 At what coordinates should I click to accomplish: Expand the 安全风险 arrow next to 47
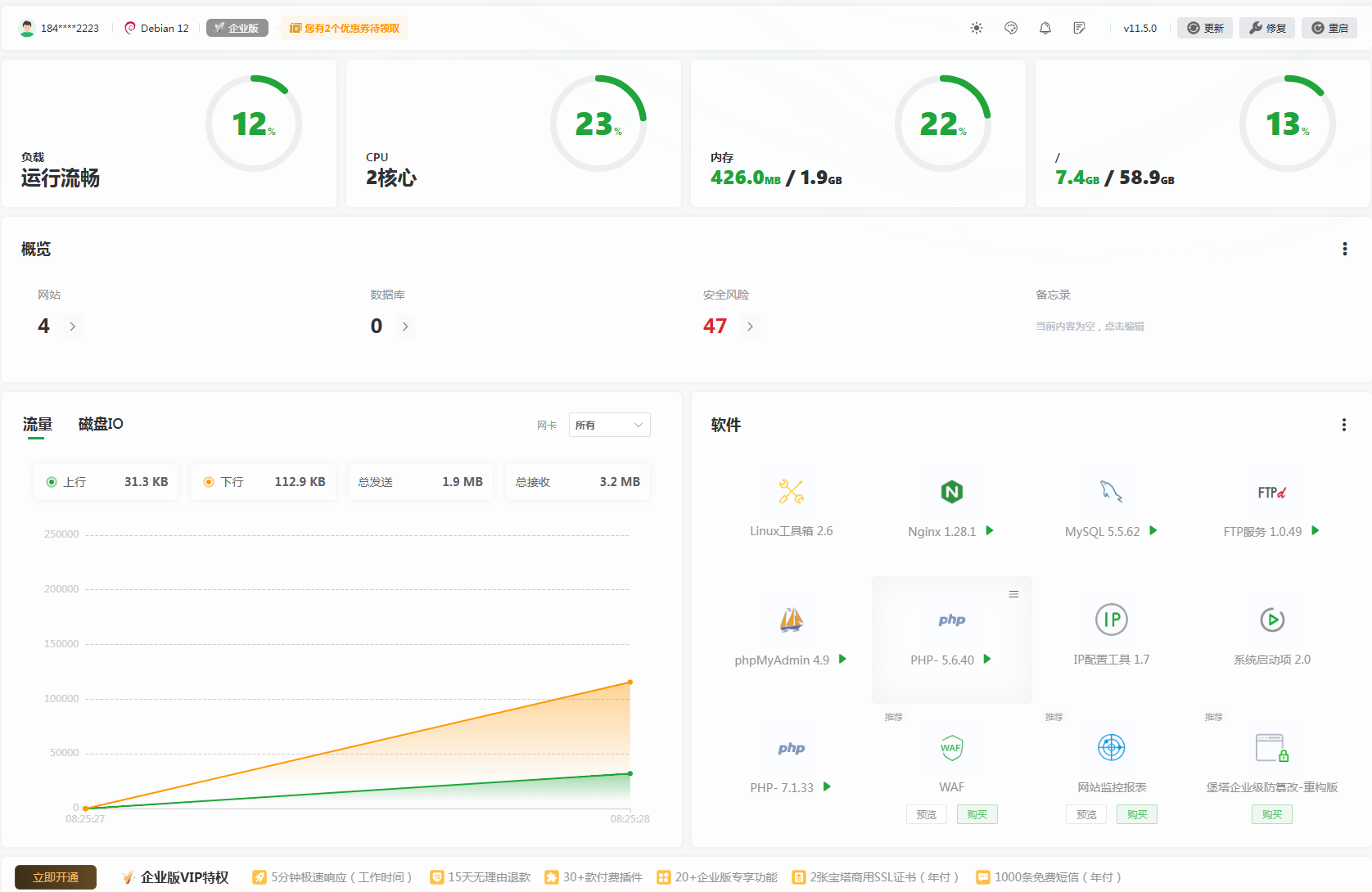(x=750, y=327)
